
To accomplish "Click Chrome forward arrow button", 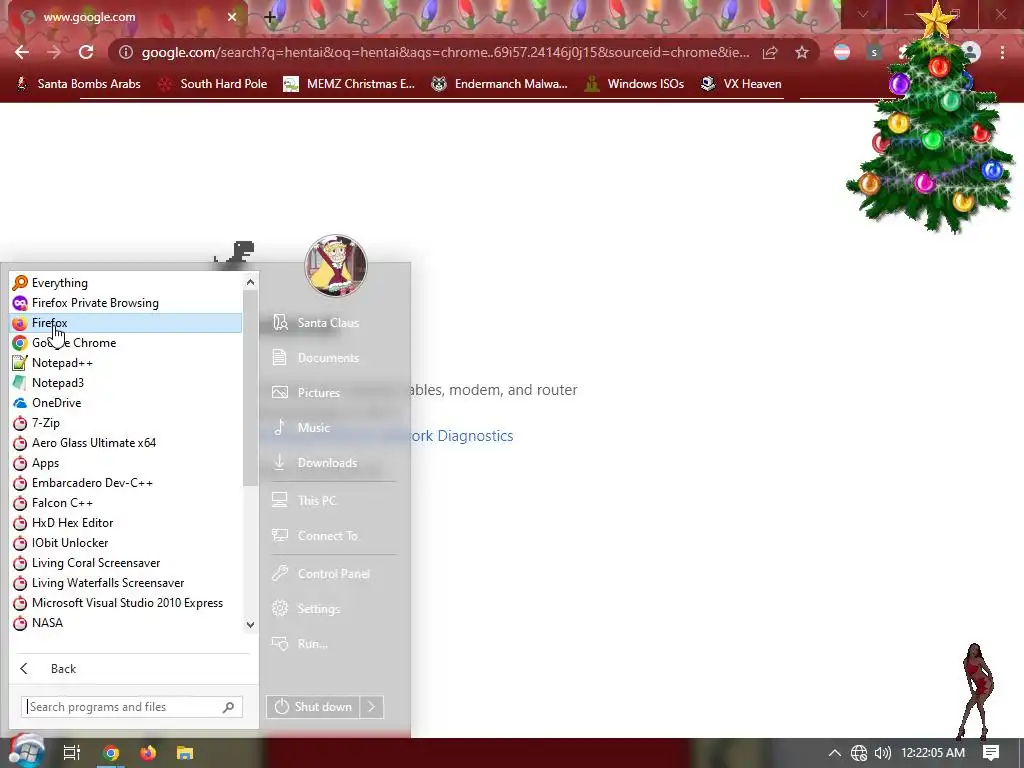I will tap(54, 52).
